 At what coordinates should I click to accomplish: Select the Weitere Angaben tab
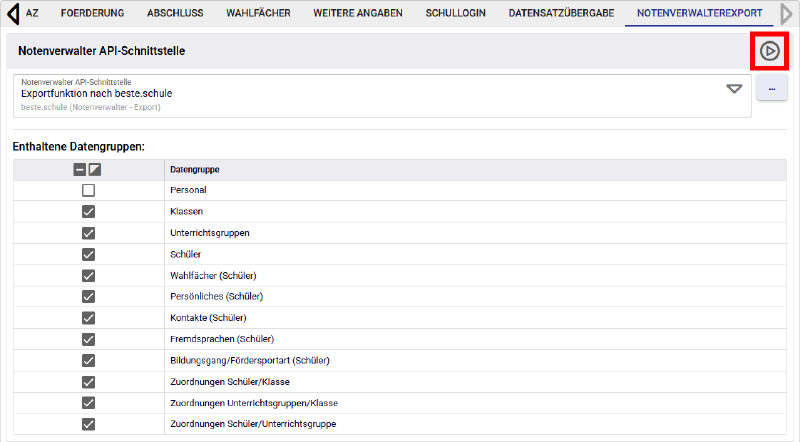pos(357,14)
